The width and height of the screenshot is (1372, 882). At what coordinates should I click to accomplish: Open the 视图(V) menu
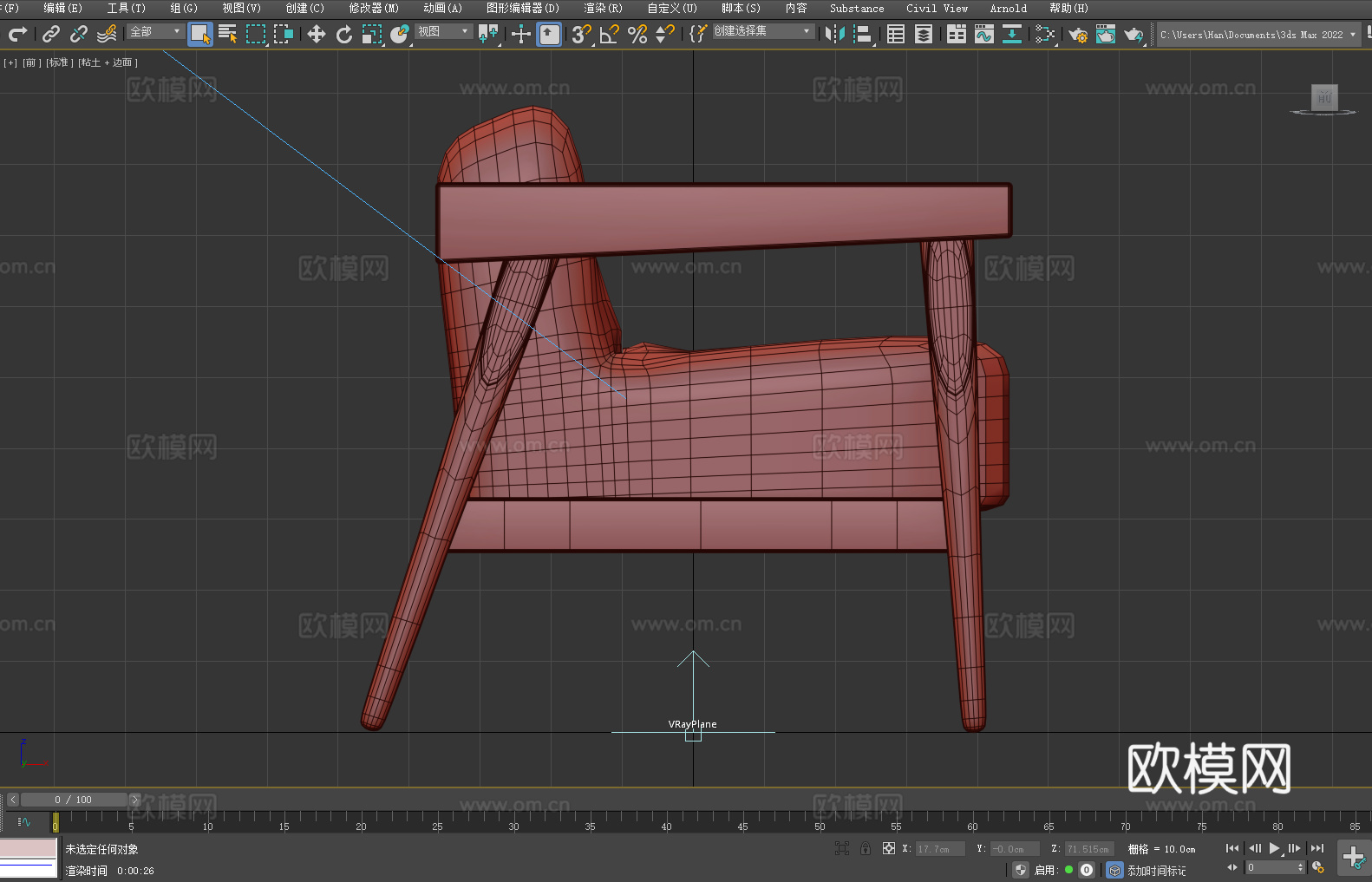[241, 8]
